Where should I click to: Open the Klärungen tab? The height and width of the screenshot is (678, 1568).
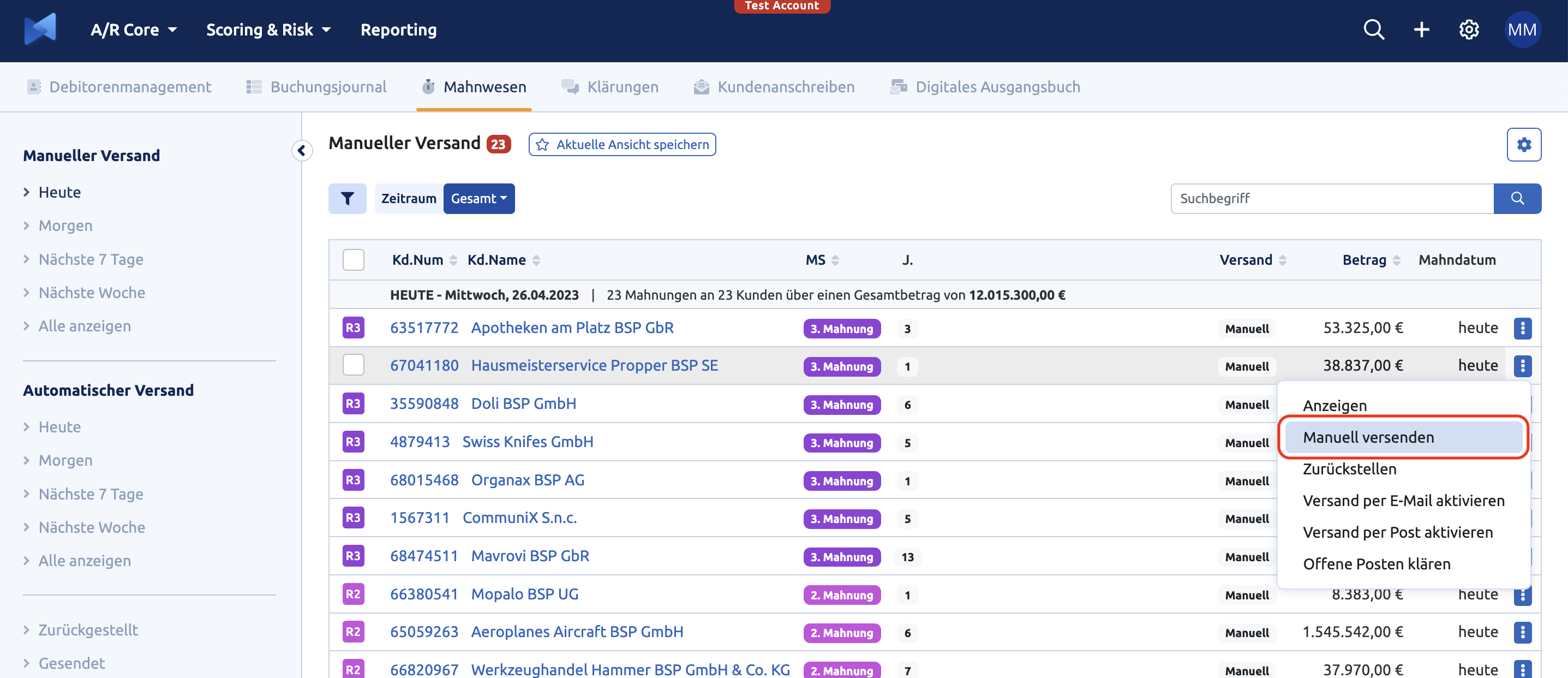click(610, 87)
